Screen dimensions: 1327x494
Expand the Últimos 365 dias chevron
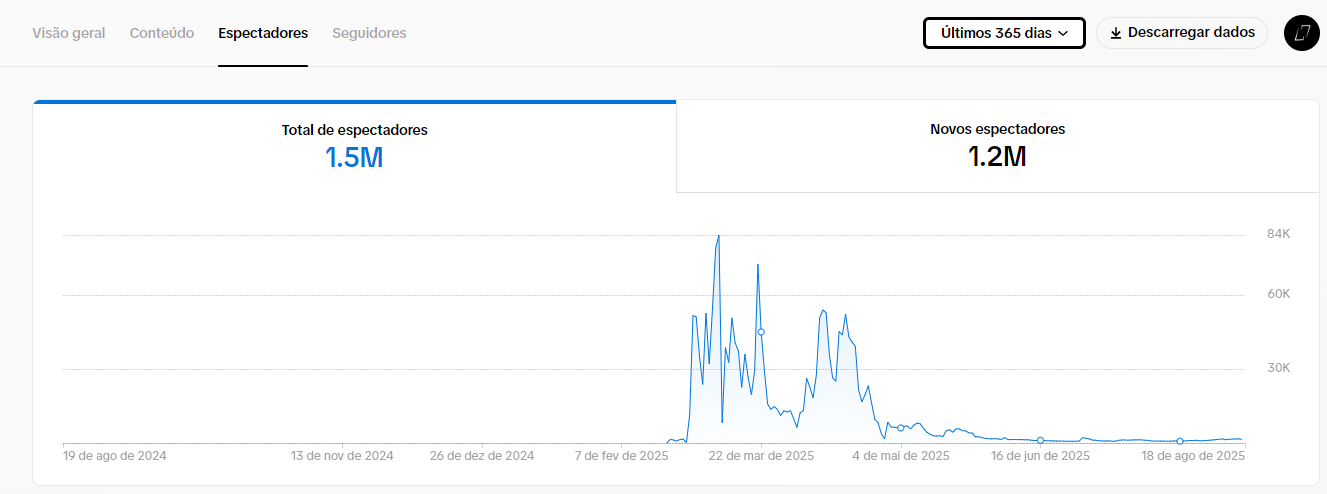click(x=1063, y=33)
